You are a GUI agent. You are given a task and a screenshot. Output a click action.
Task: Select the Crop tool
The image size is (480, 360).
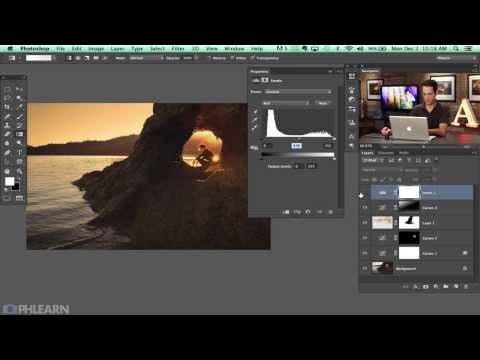[x=7, y=107]
